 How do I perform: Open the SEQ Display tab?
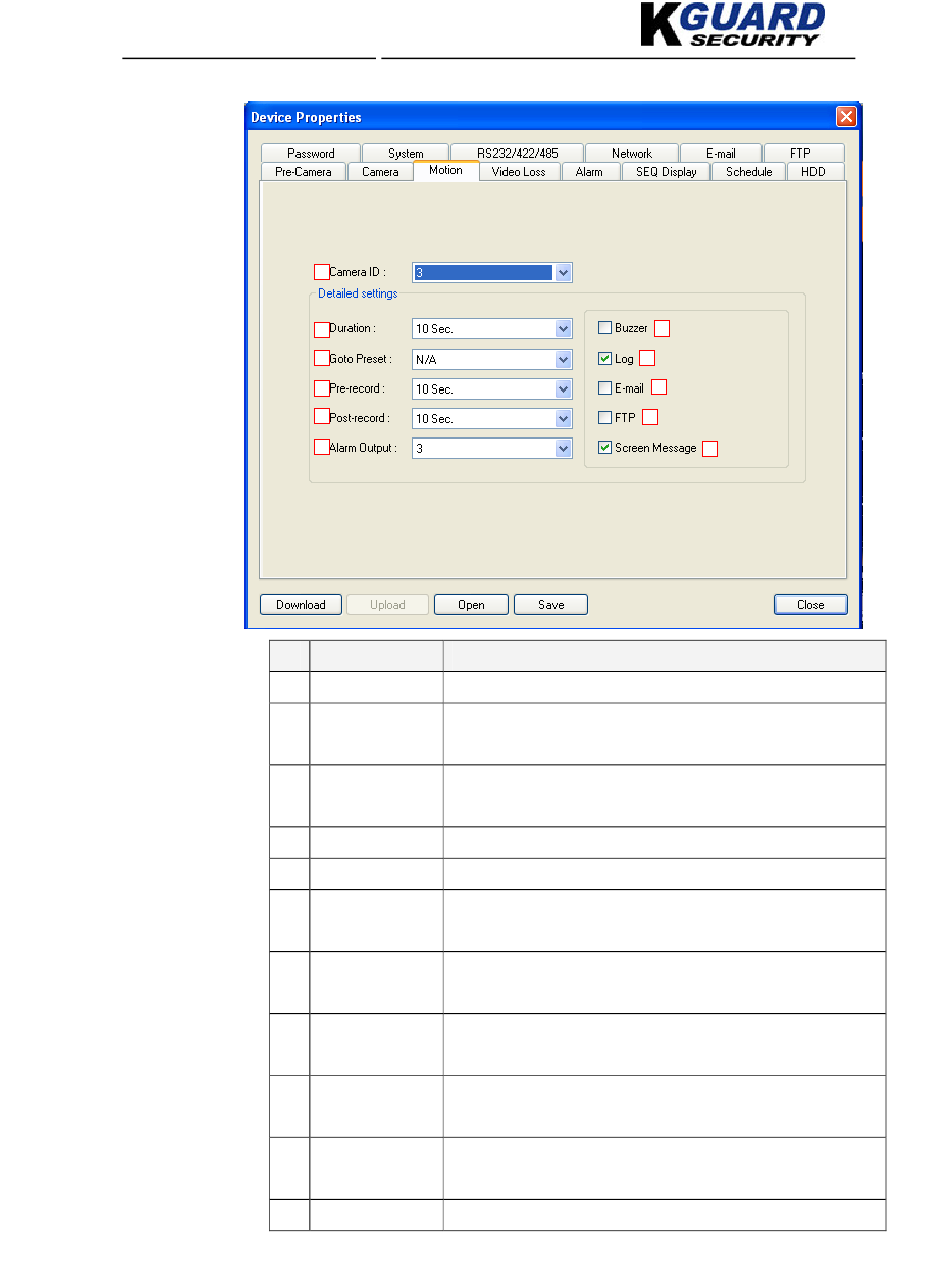coord(666,171)
